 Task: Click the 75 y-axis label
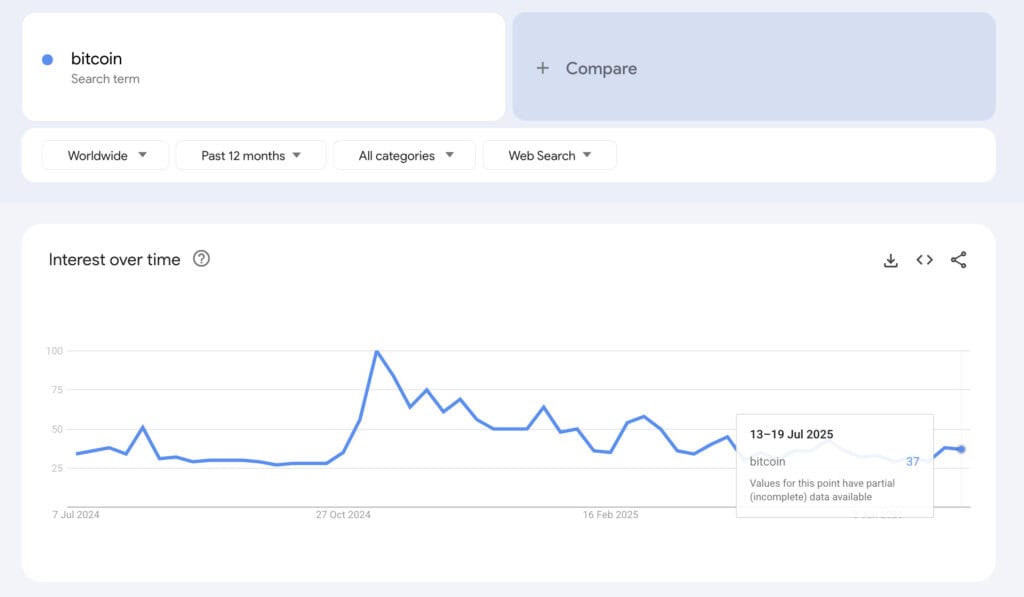pyautogui.click(x=57, y=390)
